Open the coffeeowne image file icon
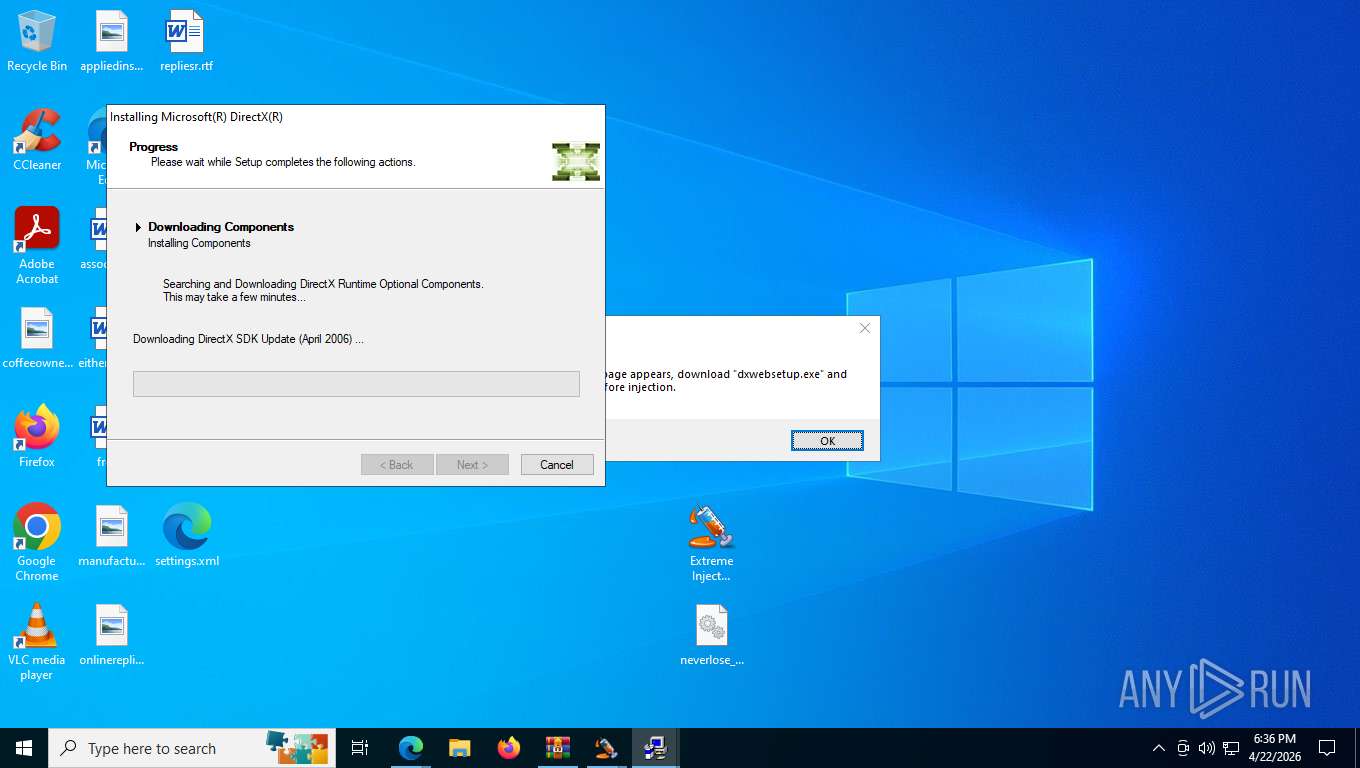The width and height of the screenshot is (1360, 768). tap(37, 338)
